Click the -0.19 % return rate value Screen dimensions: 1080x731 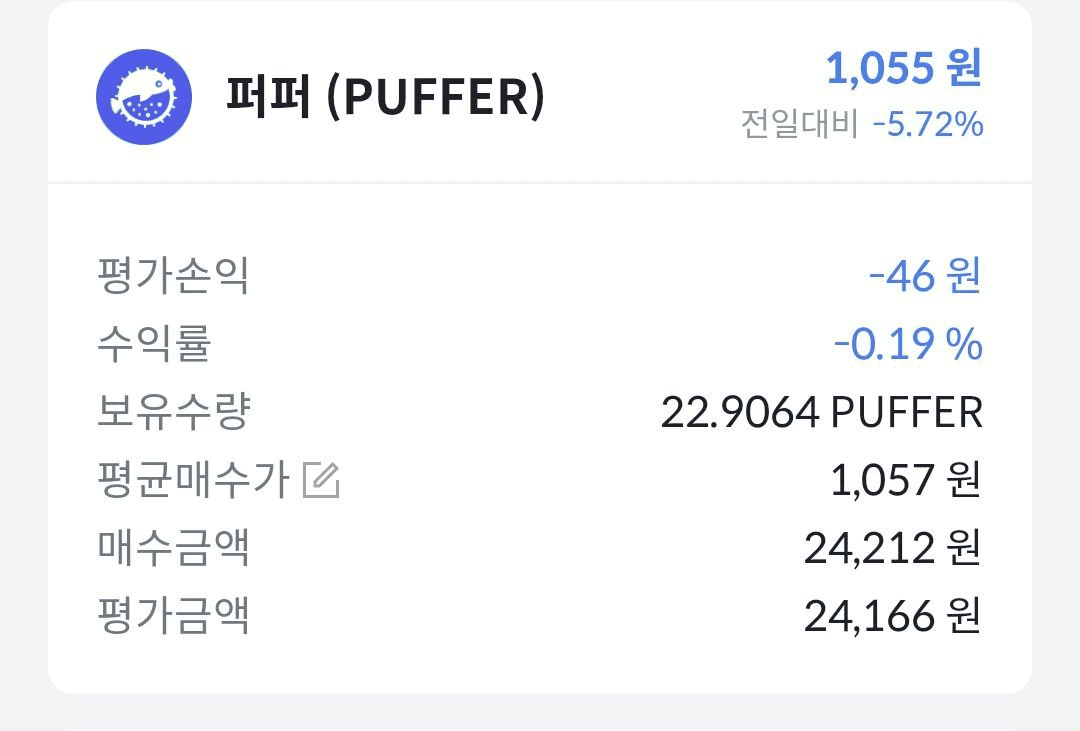(908, 344)
